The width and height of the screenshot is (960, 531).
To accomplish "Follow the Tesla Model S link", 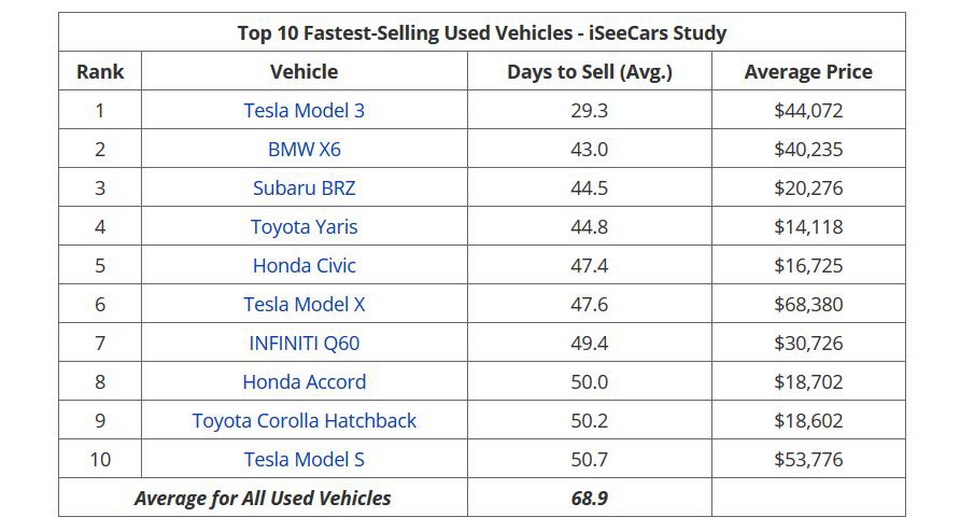I will click(304, 460).
